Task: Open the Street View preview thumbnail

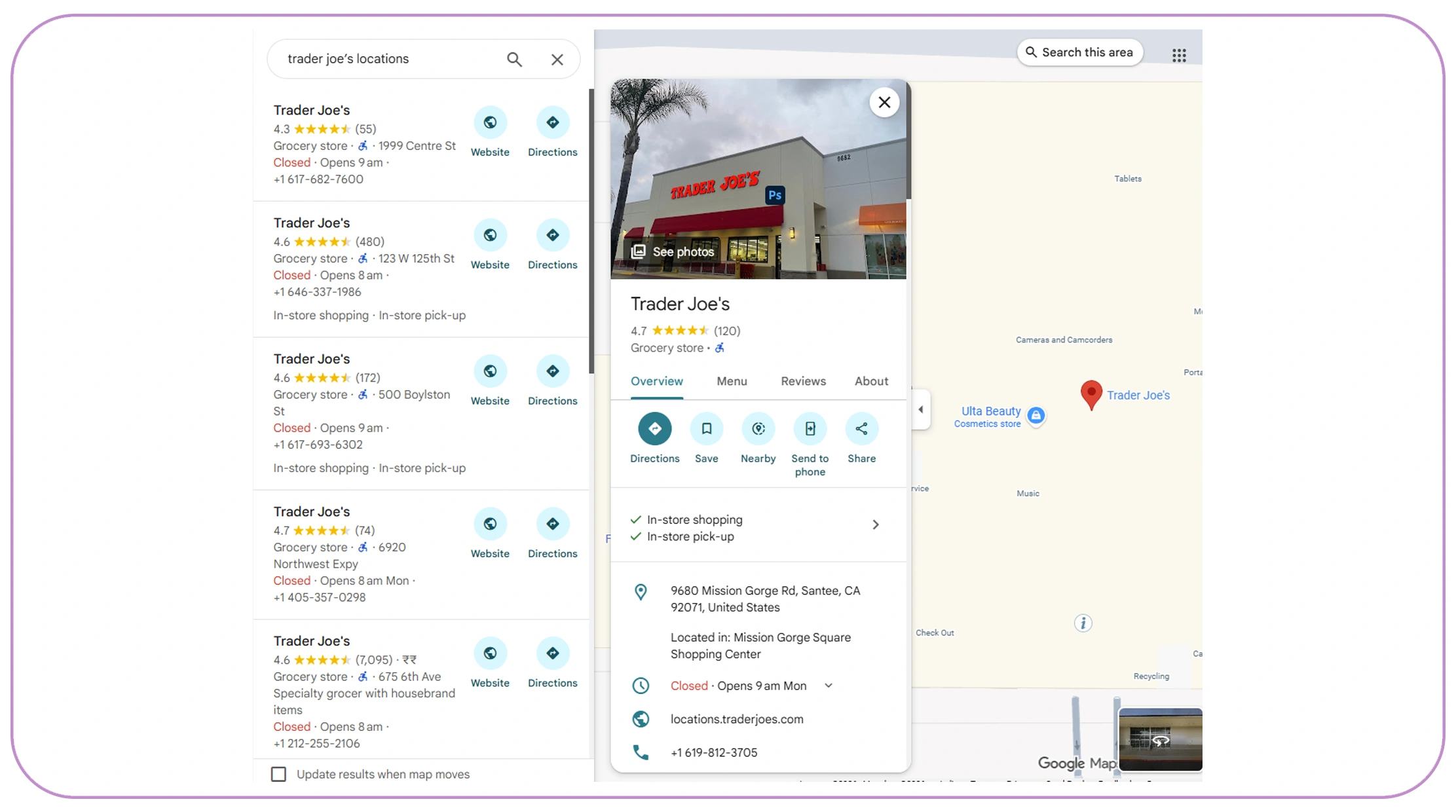Action: pyautogui.click(x=1160, y=740)
